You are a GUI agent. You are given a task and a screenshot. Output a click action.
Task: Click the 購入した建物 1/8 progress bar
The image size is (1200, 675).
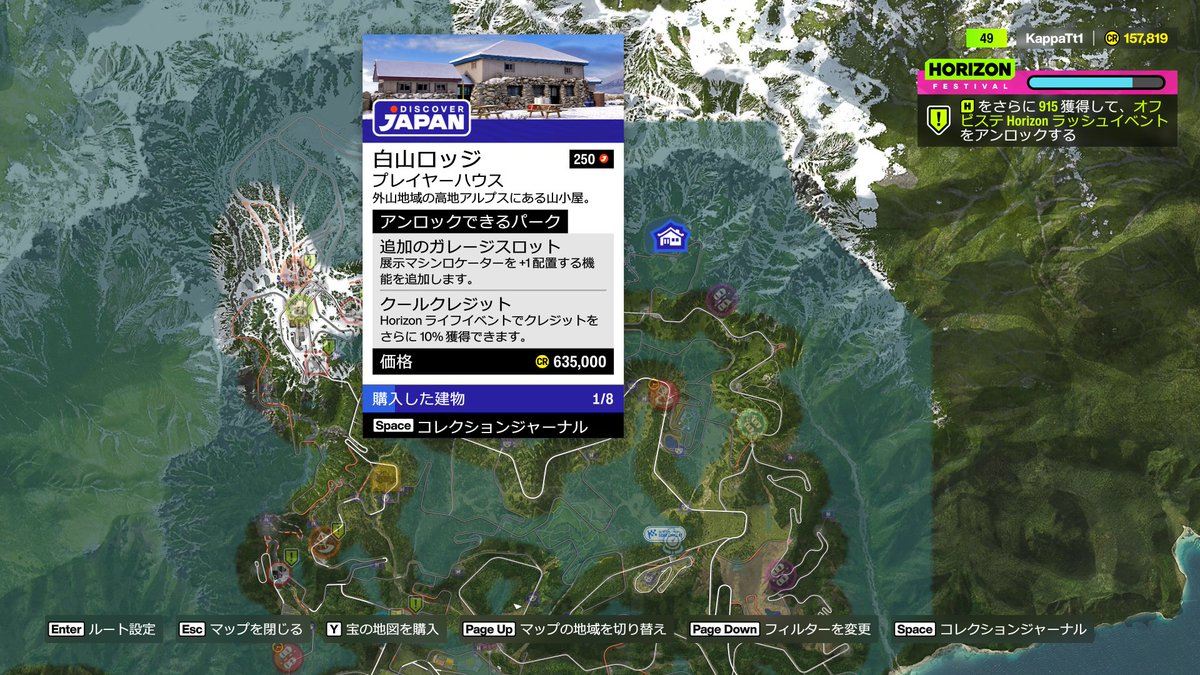493,399
